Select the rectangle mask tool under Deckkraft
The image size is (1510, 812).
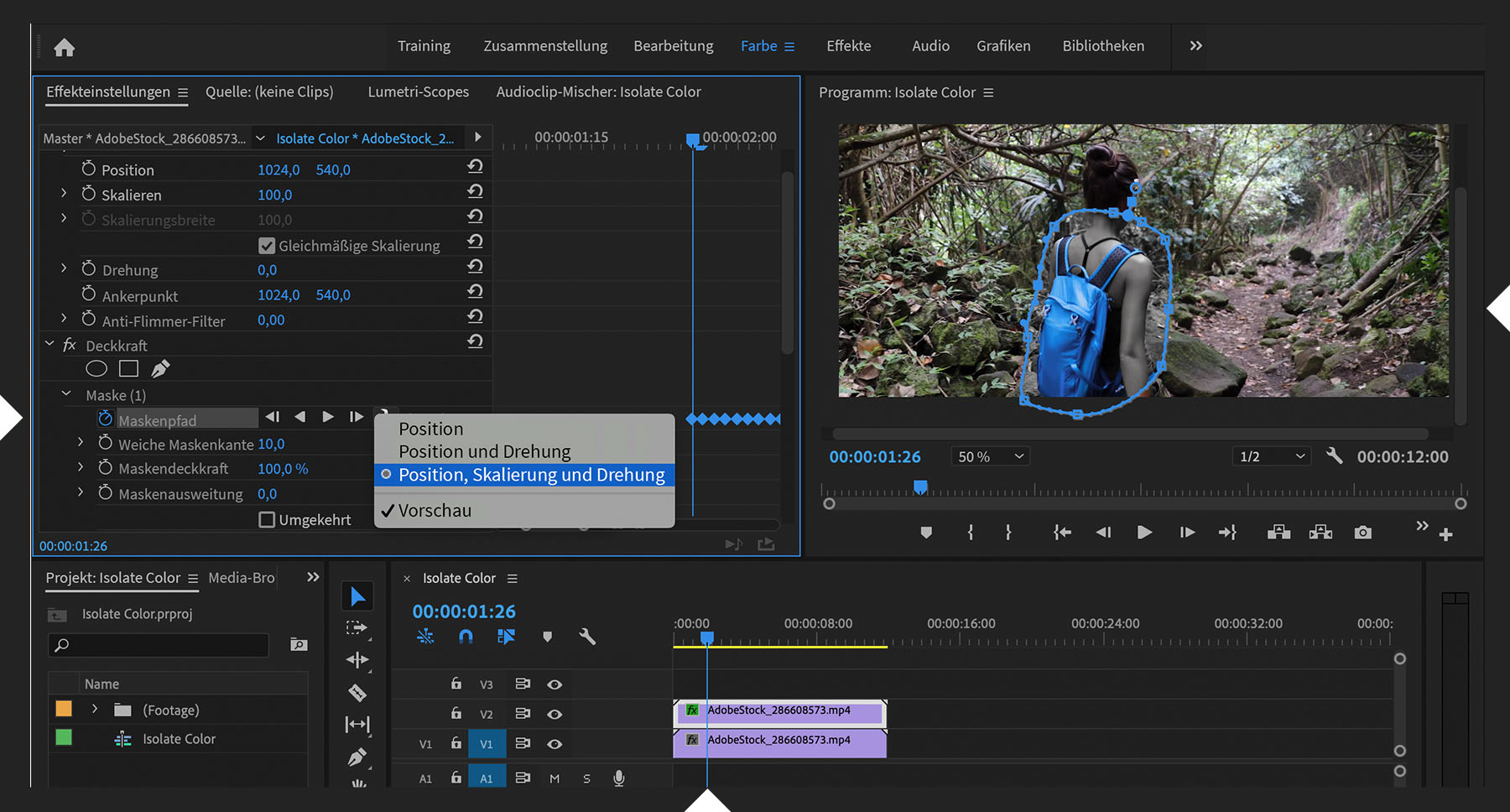tap(128, 368)
